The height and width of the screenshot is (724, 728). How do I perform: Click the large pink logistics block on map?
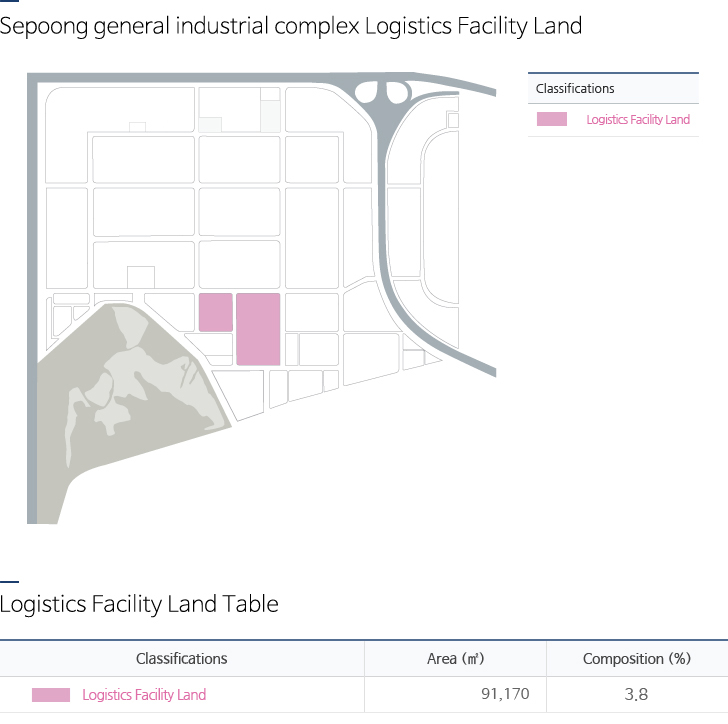click(258, 329)
